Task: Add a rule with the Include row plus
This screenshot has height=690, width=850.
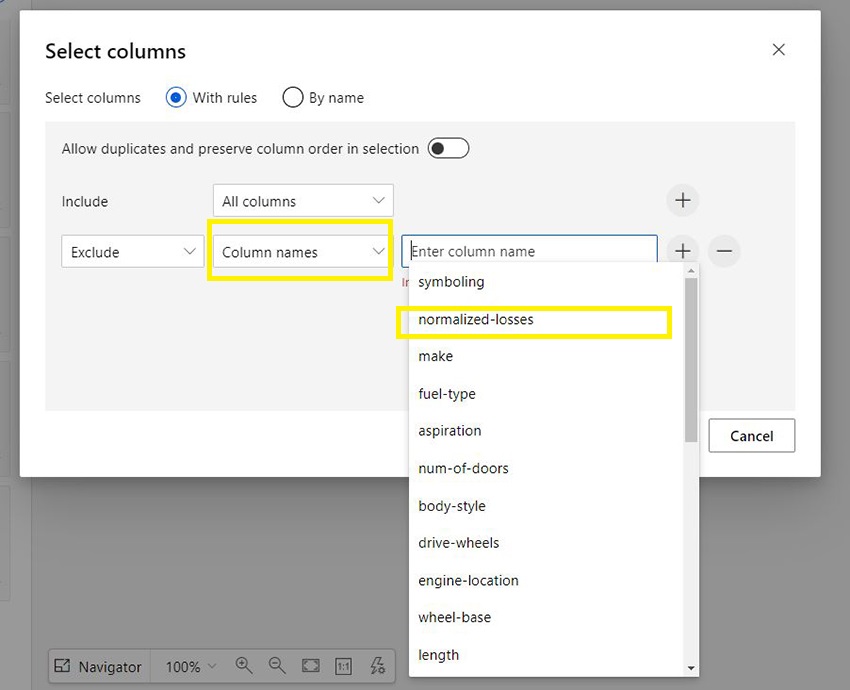Action: (683, 200)
